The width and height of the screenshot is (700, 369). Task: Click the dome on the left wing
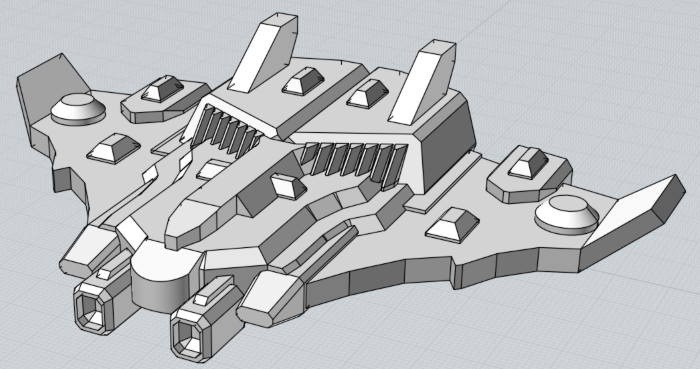pyautogui.click(x=78, y=110)
